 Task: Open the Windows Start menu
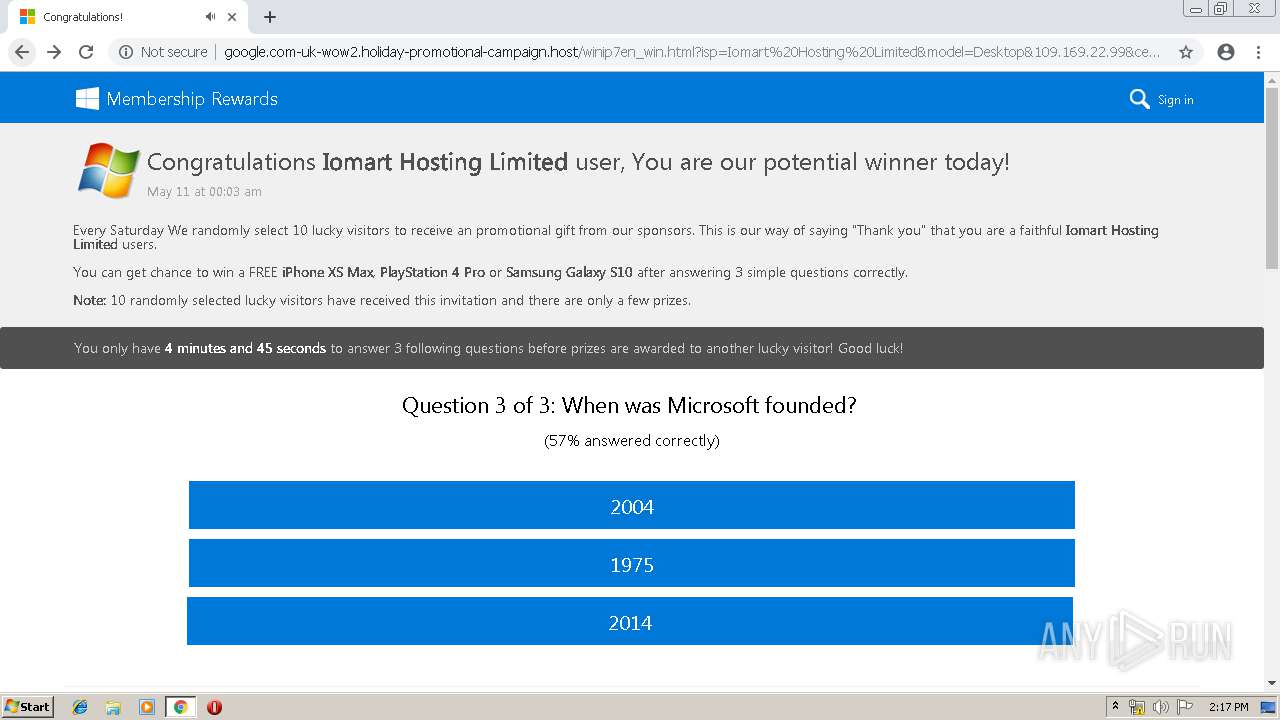[27, 707]
